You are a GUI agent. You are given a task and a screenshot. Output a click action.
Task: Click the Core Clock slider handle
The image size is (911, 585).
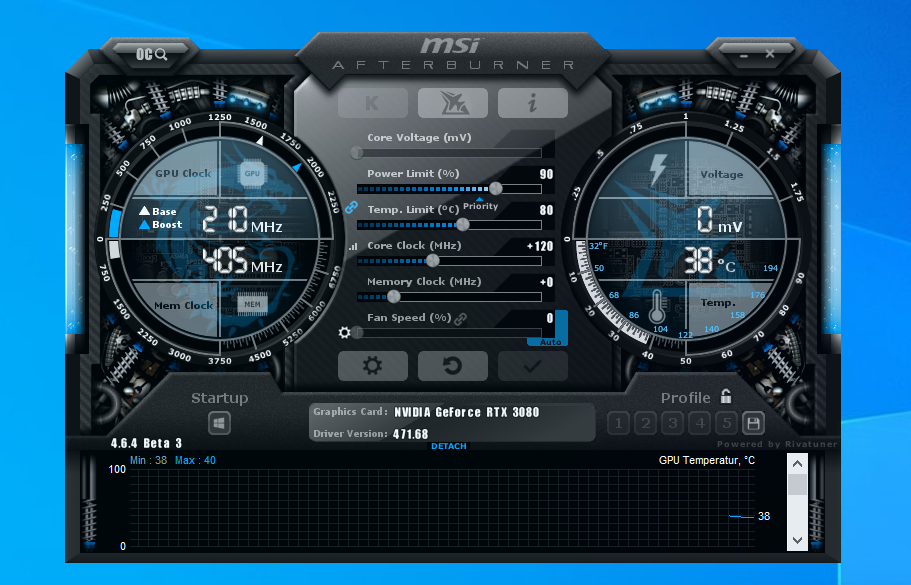click(433, 260)
